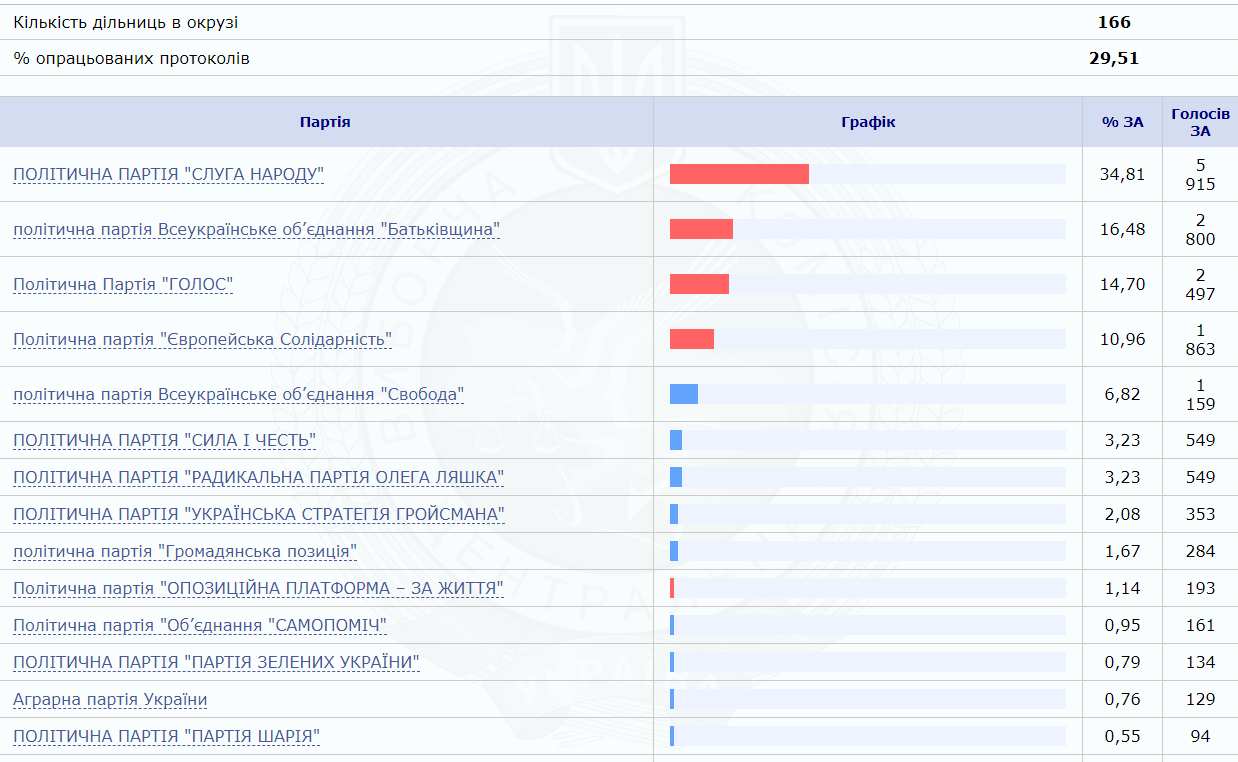Open the "Європейська Солідарність" party link

pyautogui.click(x=202, y=340)
